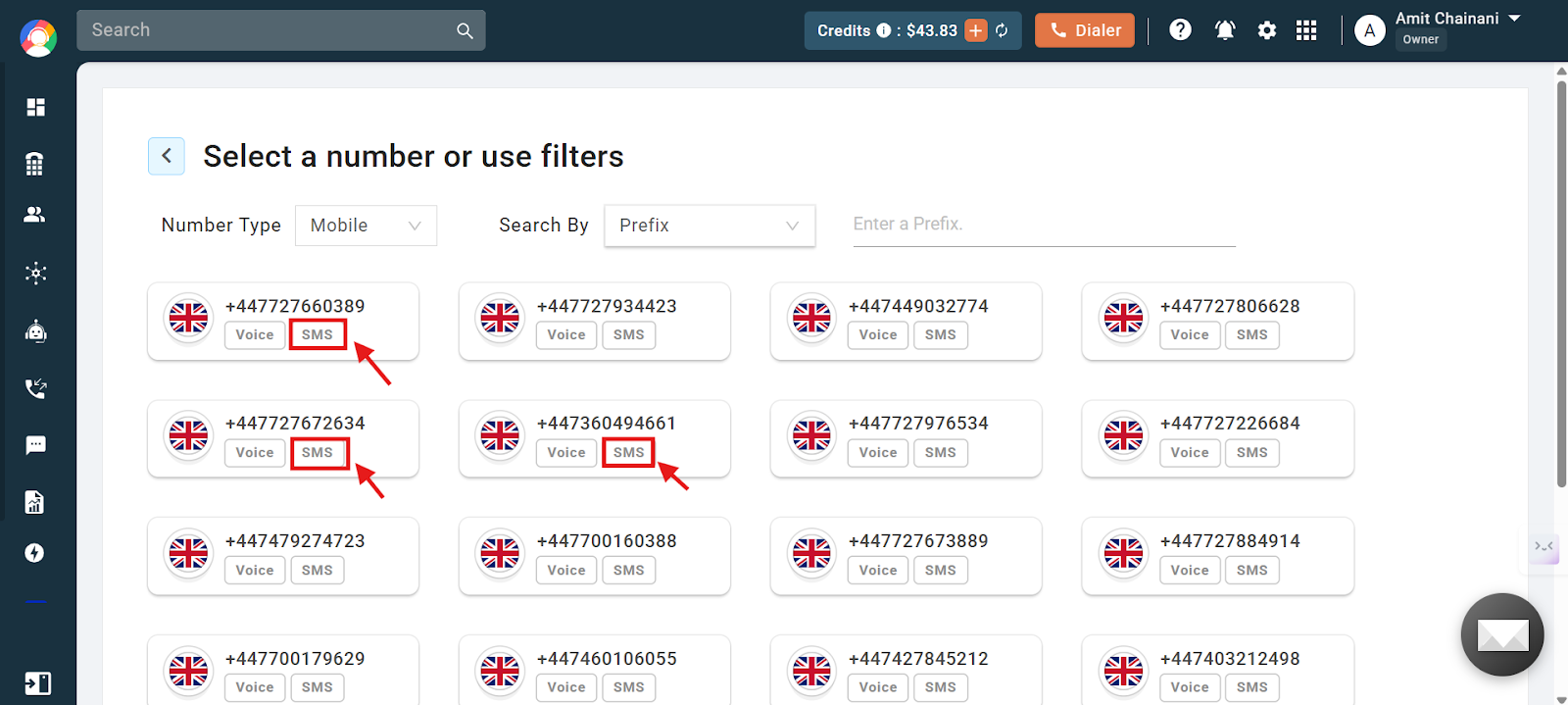The width and height of the screenshot is (1568, 705).
Task: Click SMS tag of +447727976534
Action: (941, 452)
